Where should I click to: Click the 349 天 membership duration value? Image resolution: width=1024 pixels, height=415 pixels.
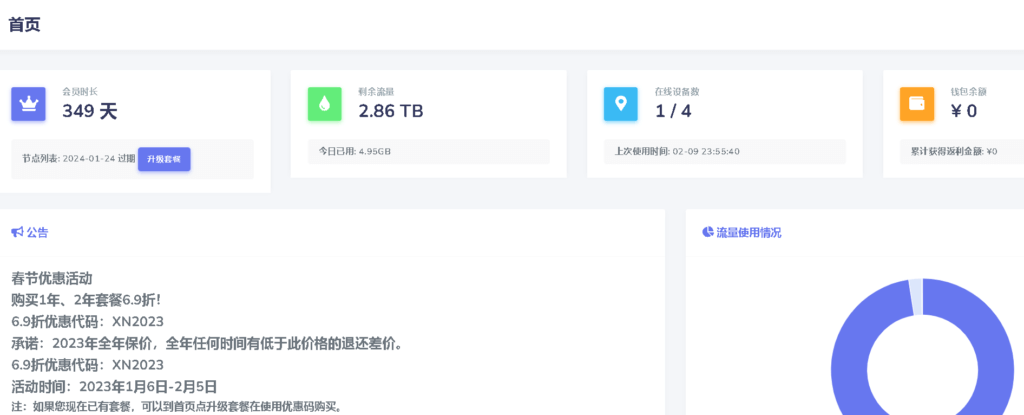point(89,111)
